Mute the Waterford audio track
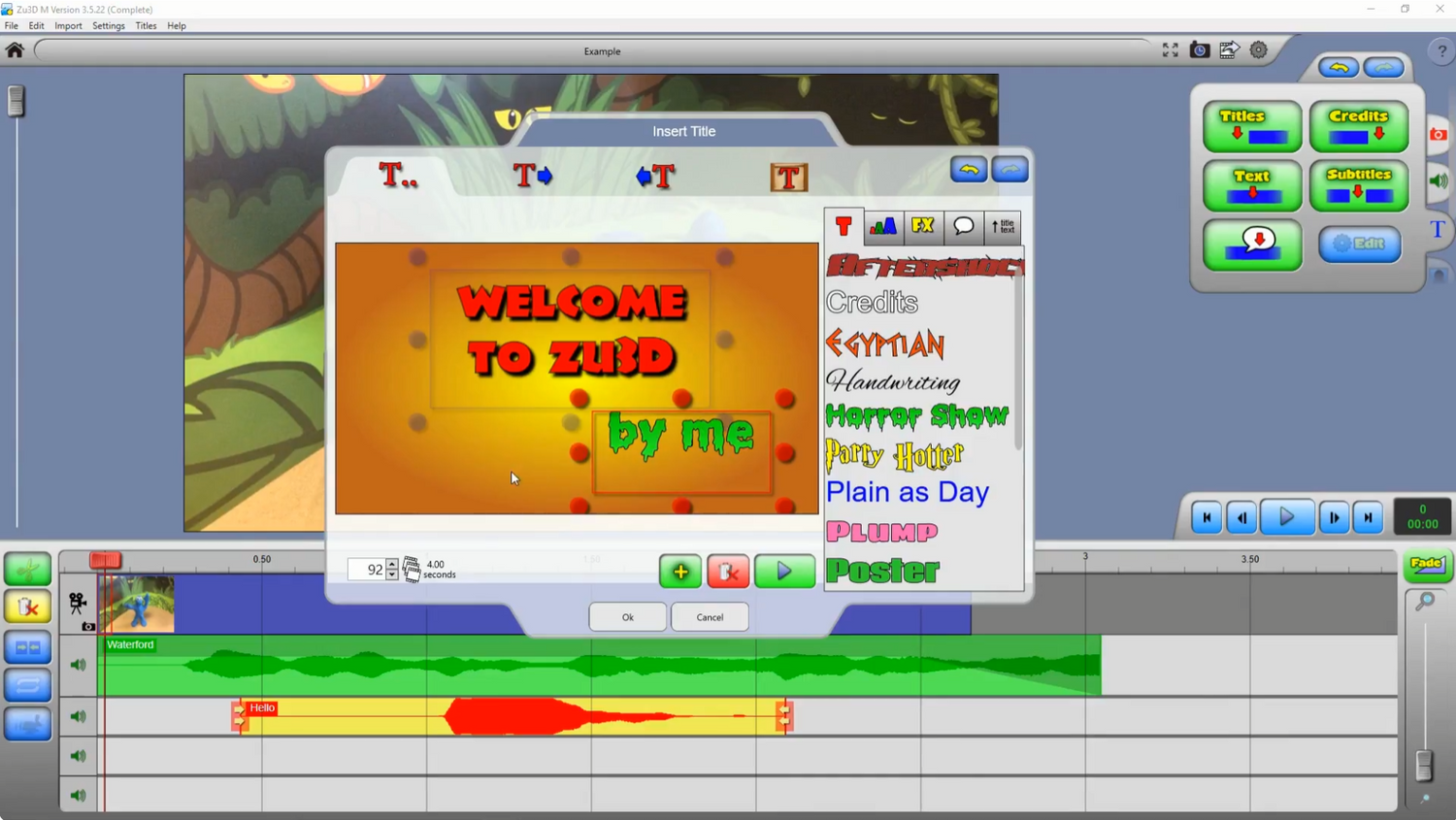This screenshot has width=1456, height=820. [77, 664]
